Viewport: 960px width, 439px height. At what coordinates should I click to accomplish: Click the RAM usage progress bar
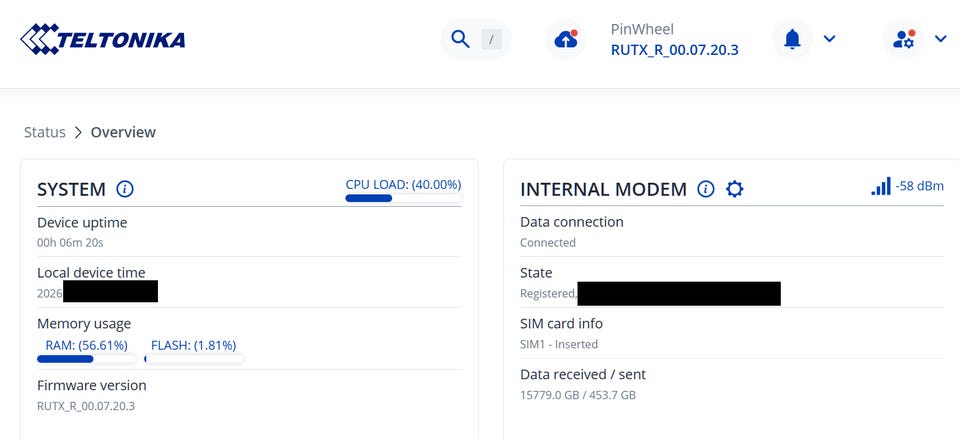point(87,359)
